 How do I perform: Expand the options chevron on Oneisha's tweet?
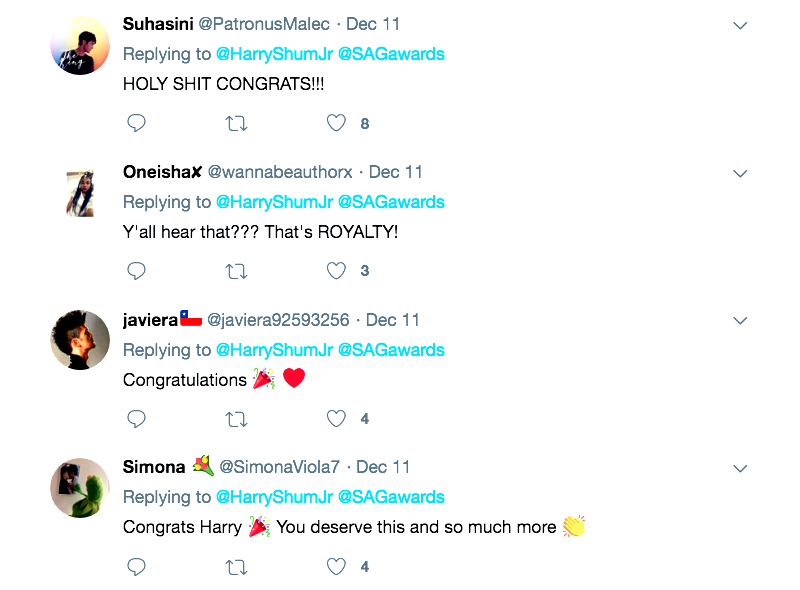click(x=740, y=173)
